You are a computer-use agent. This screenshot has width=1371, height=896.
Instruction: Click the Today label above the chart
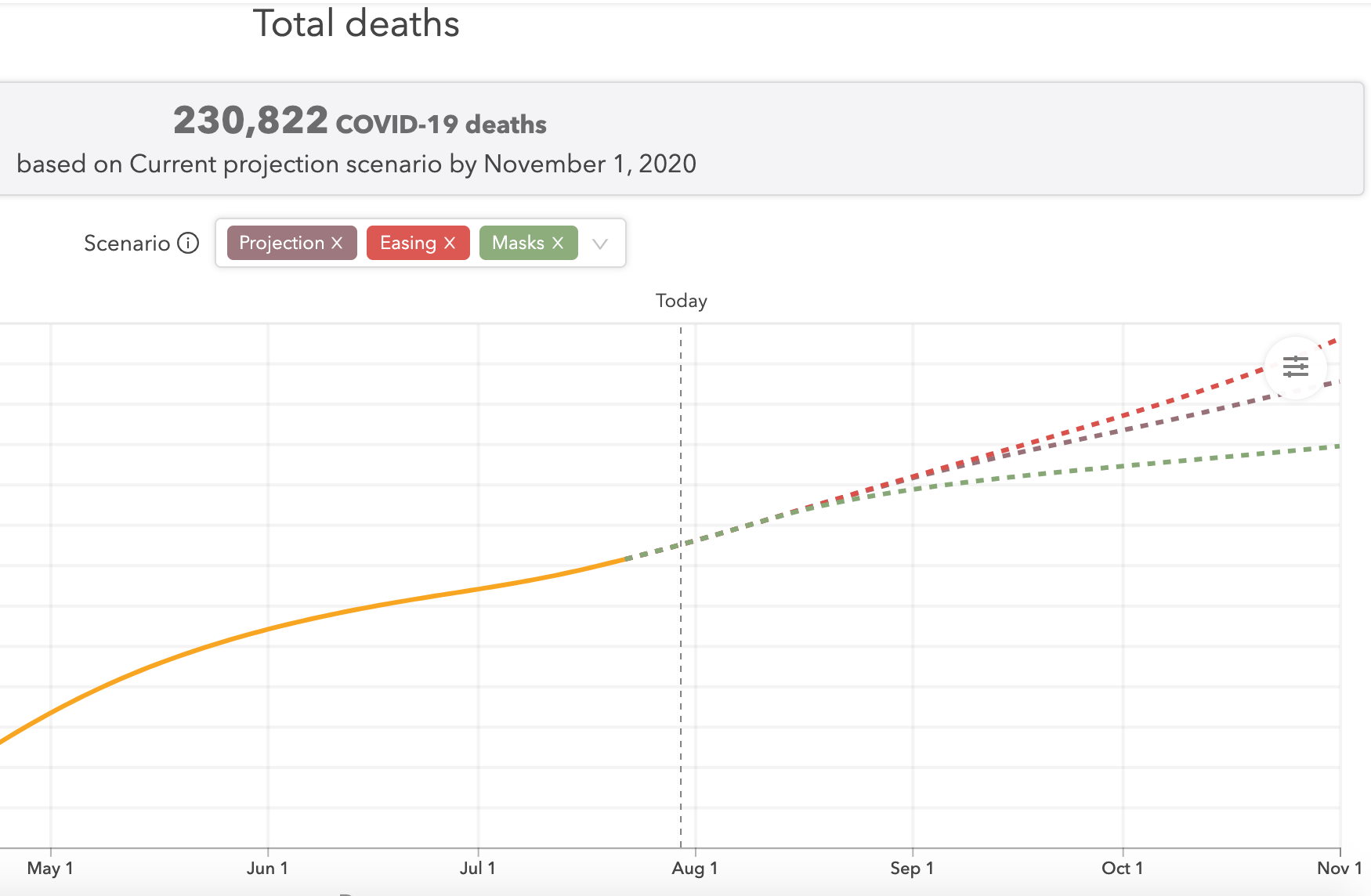(681, 301)
